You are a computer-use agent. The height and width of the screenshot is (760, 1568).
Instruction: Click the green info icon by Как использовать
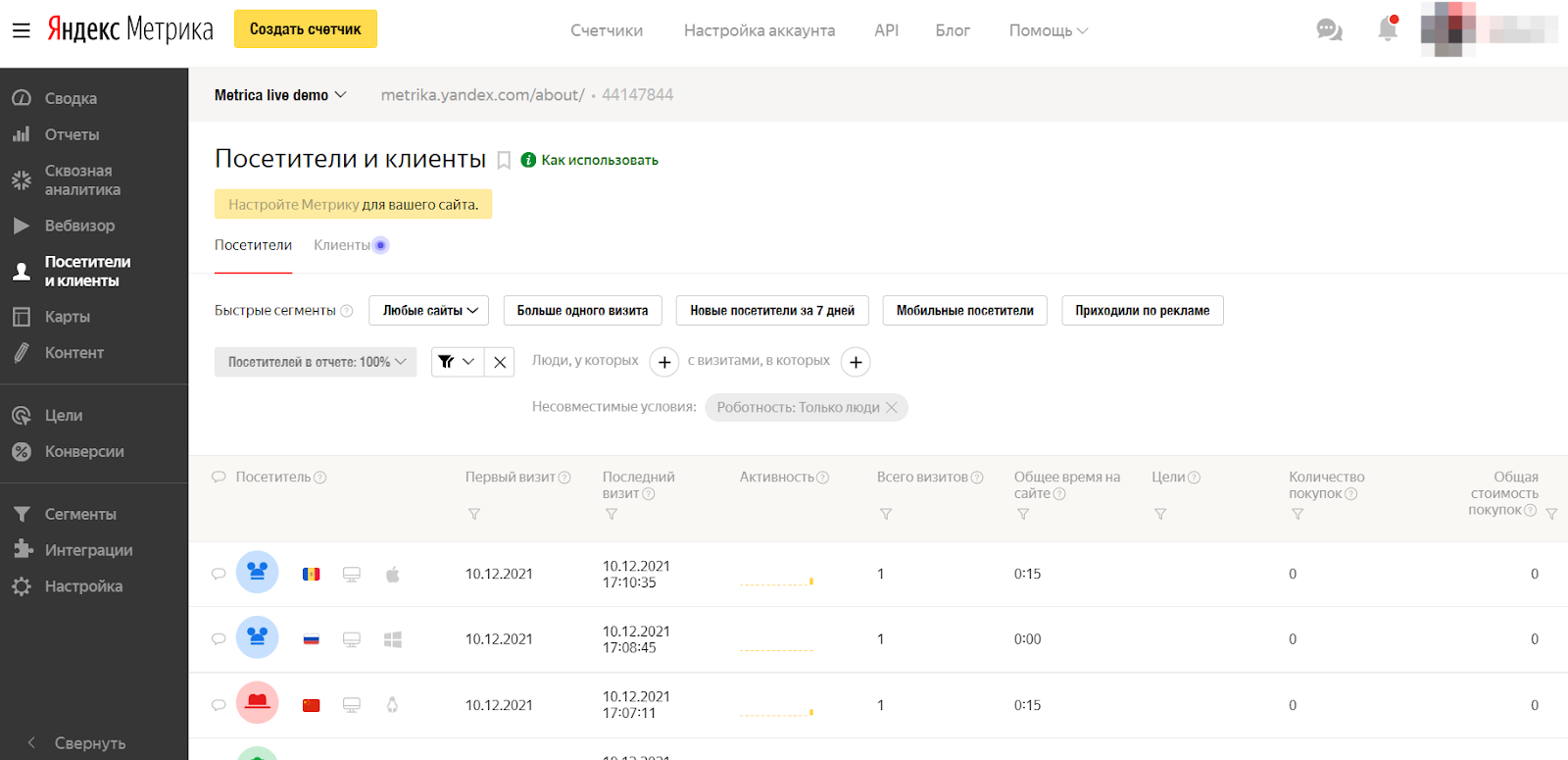pos(528,160)
